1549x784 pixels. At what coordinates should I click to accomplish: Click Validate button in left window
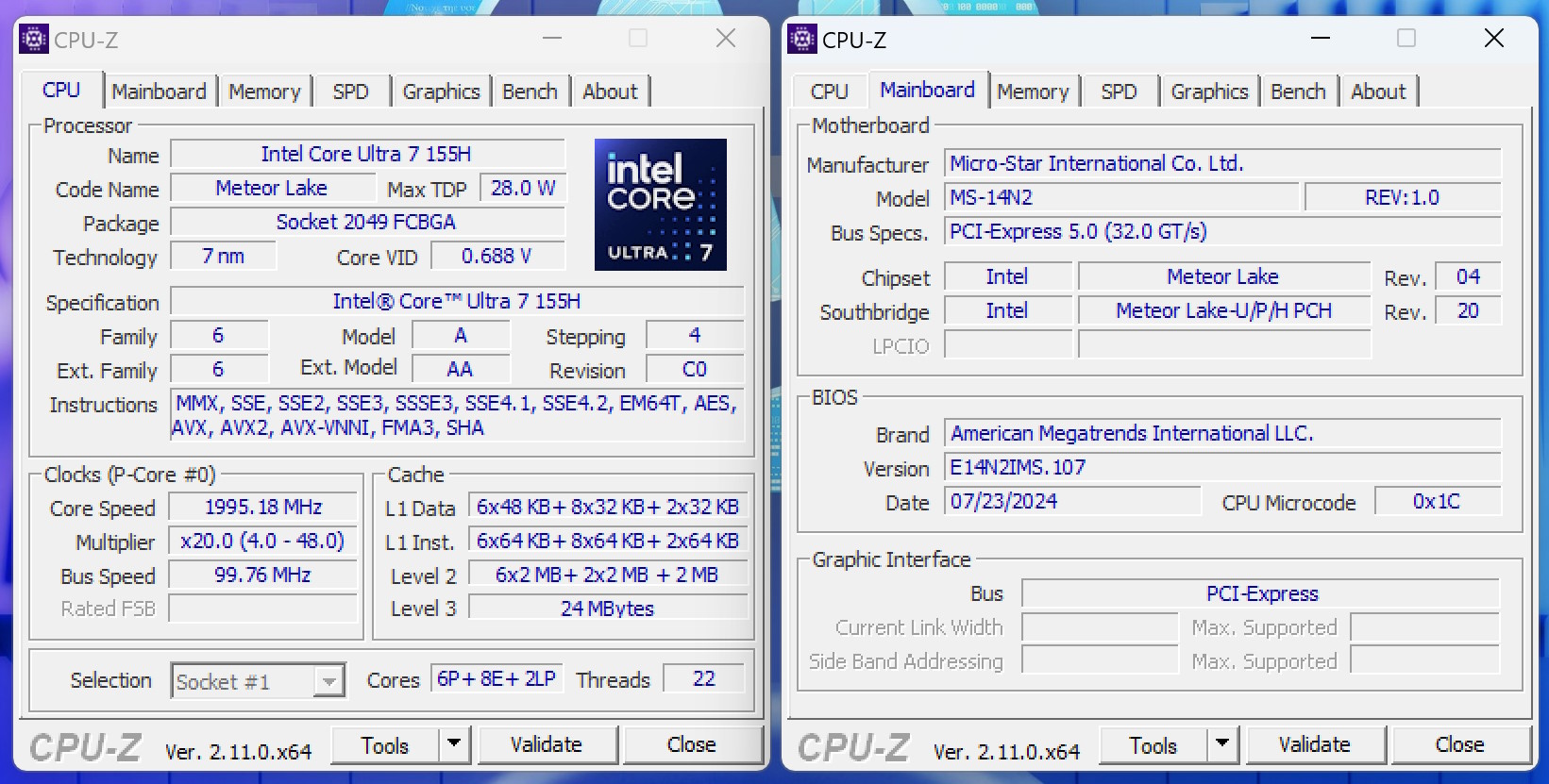(547, 744)
